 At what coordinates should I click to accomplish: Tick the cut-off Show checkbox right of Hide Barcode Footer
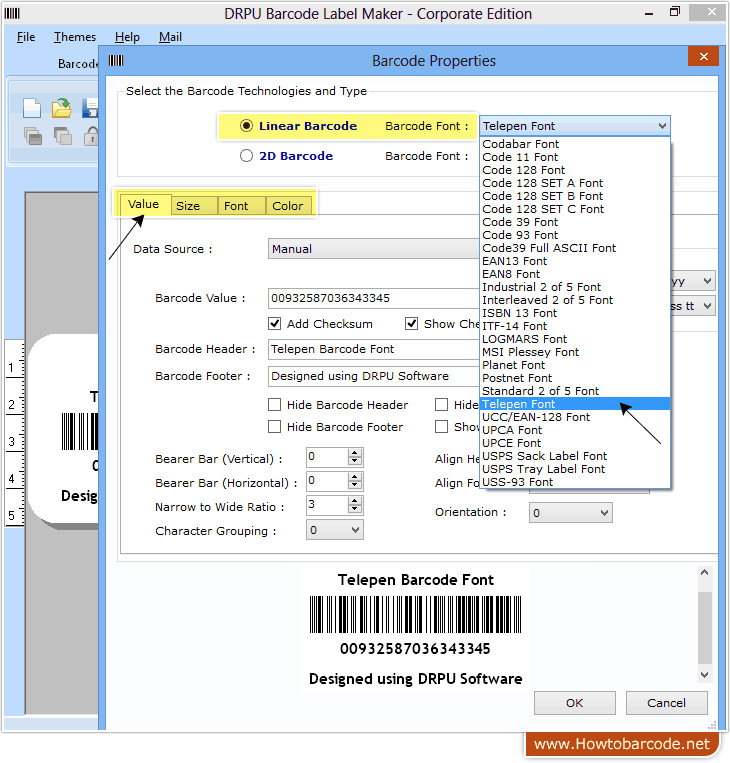pos(441,427)
